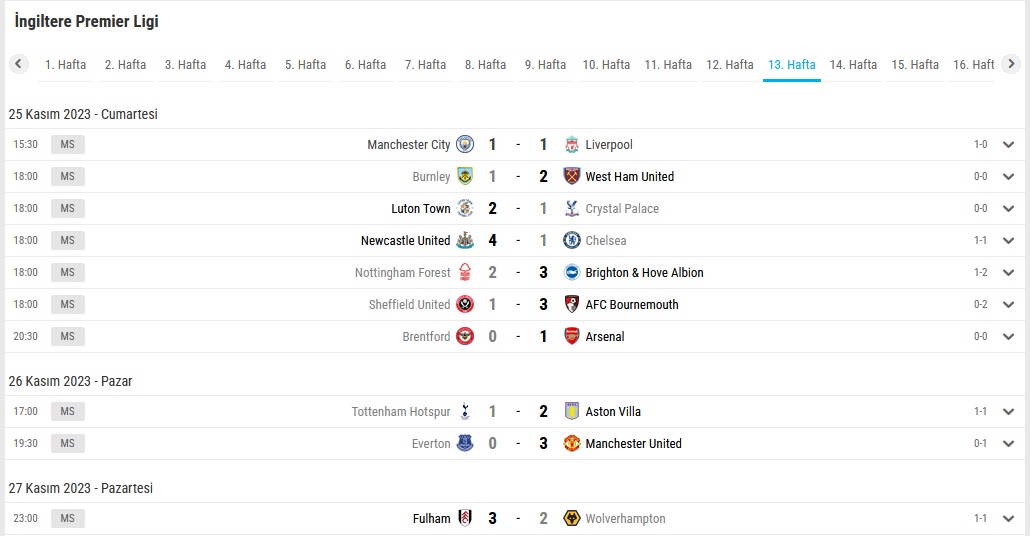Click the Manchester City club crest
The height and width of the screenshot is (536, 1030).
pos(465,145)
